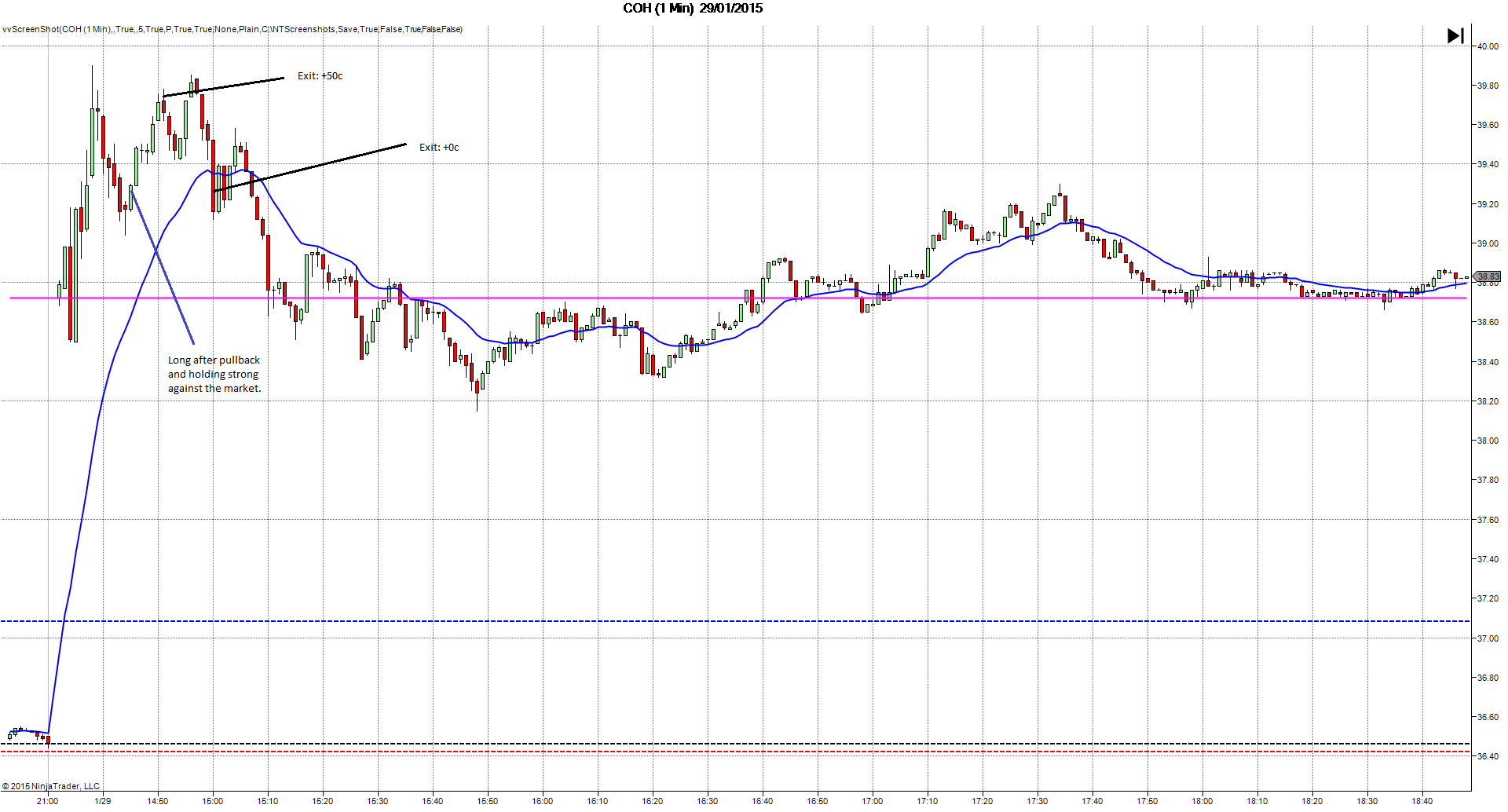
Task: Click the 38.00 price axis label
Action: 1488,441
